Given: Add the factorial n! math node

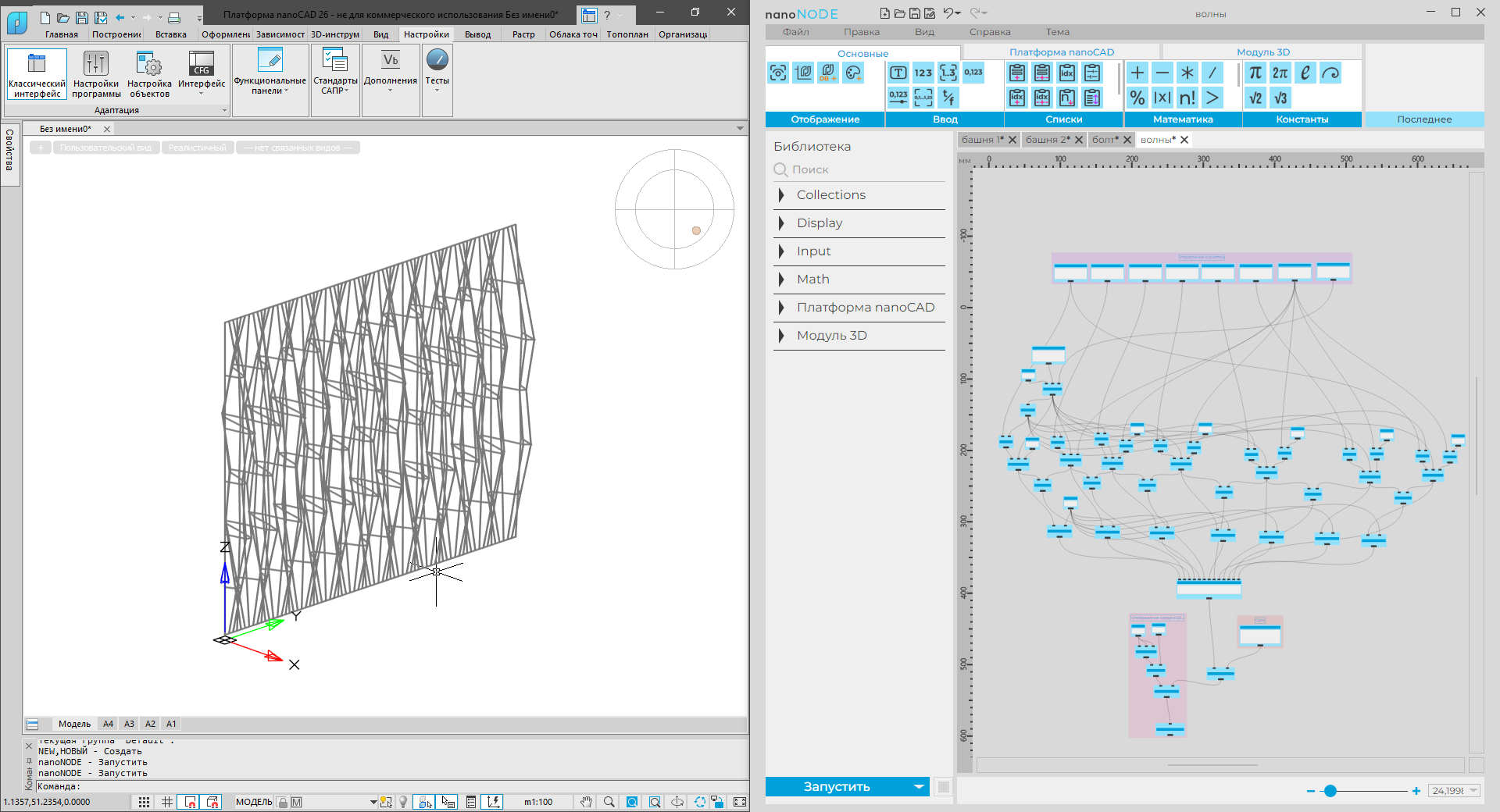Looking at the screenshot, I should [1187, 98].
